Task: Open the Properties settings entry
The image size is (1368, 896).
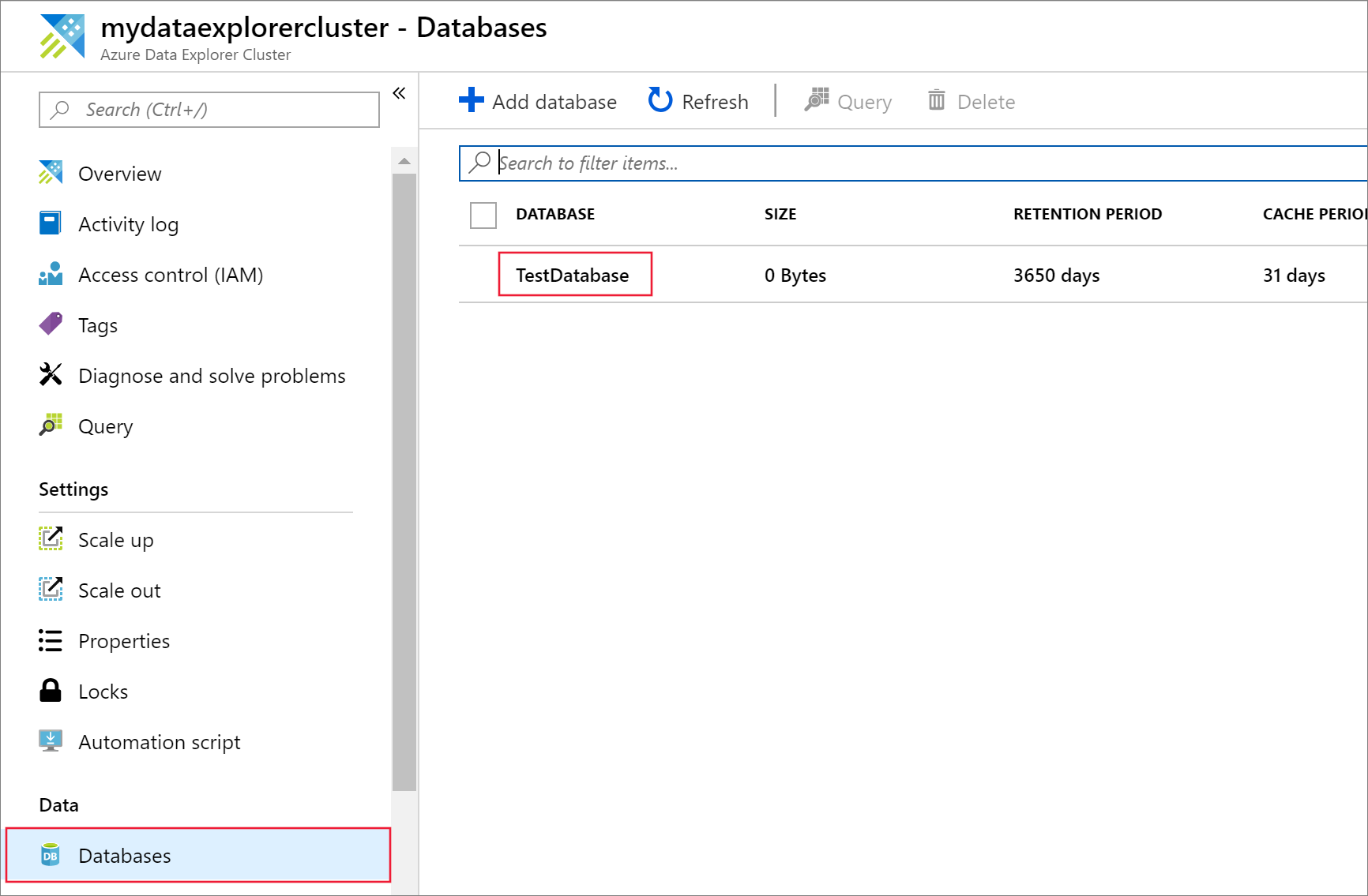Action: [124, 640]
